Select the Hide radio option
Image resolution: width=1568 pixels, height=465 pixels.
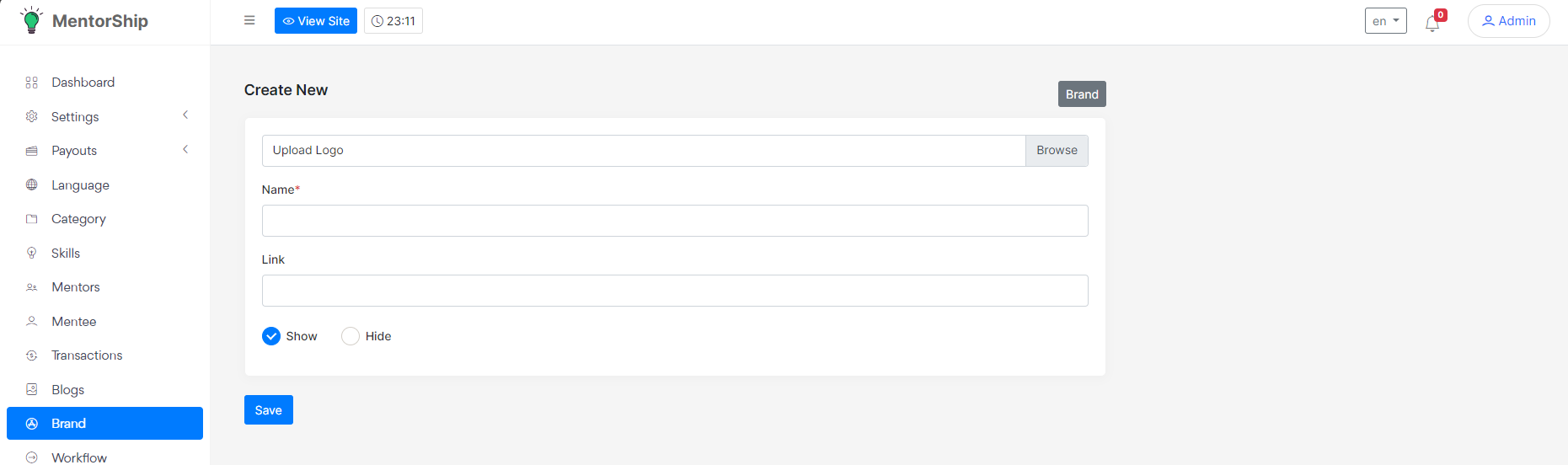351,336
